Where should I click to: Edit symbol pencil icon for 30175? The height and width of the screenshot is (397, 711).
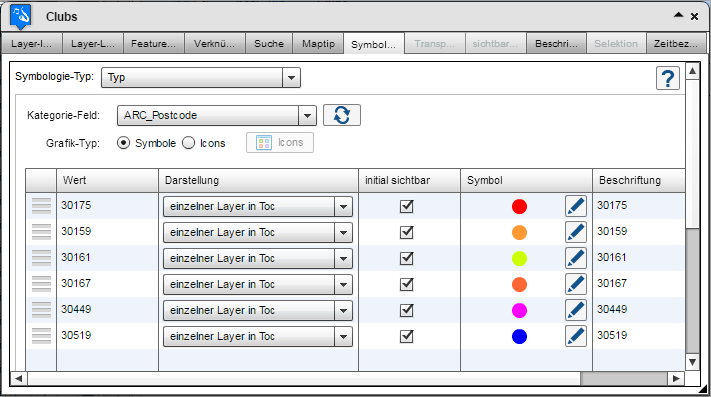click(576, 206)
